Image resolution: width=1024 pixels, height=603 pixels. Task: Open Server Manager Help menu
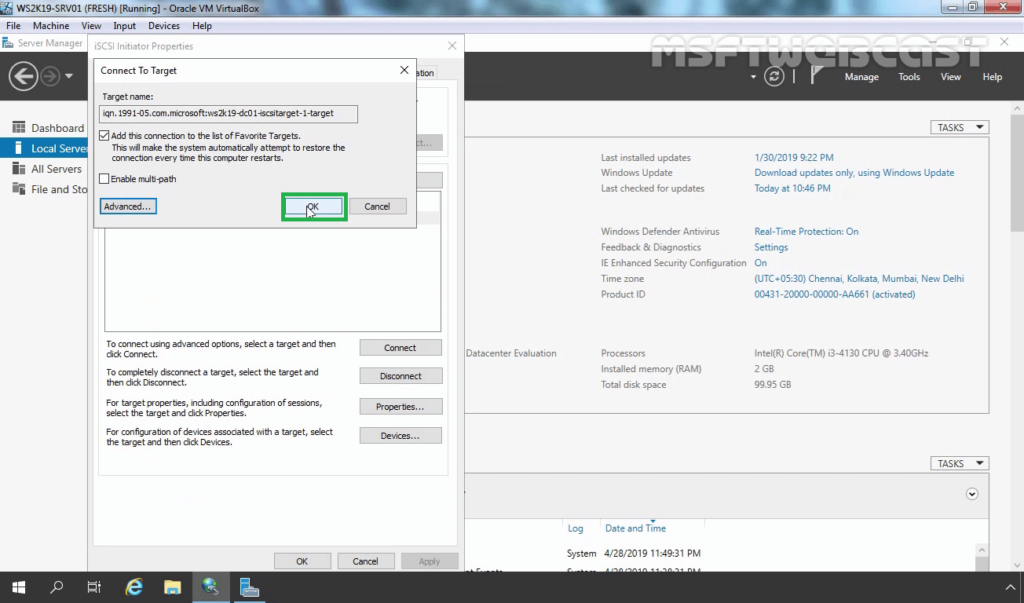pos(992,76)
